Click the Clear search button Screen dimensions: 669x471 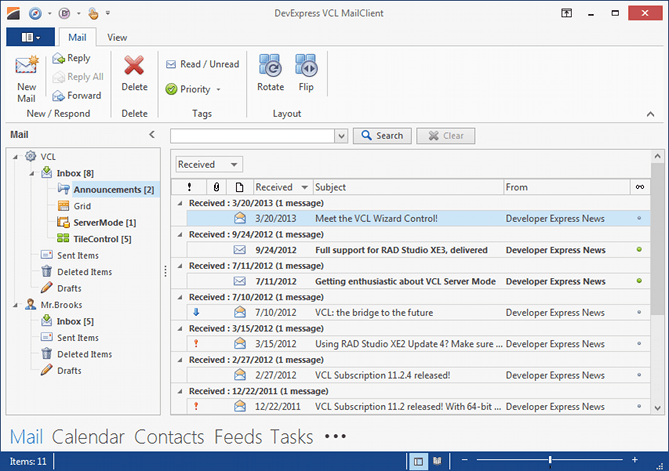446,136
